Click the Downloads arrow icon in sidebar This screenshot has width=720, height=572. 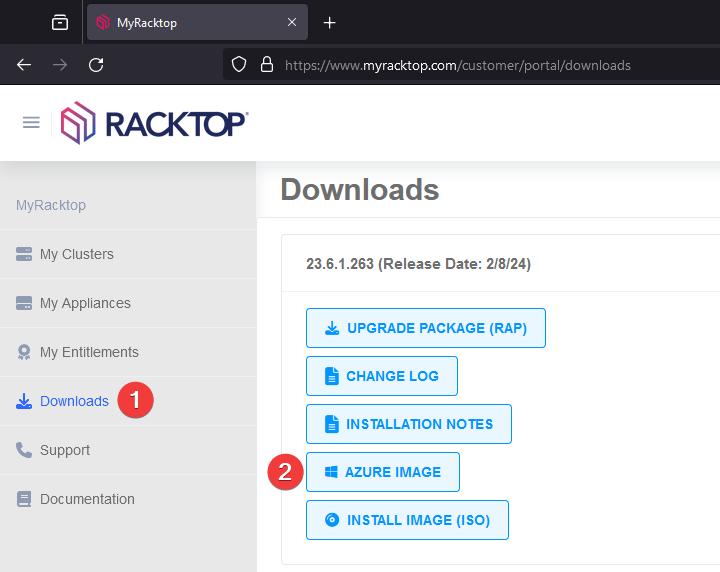(x=24, y=401)
